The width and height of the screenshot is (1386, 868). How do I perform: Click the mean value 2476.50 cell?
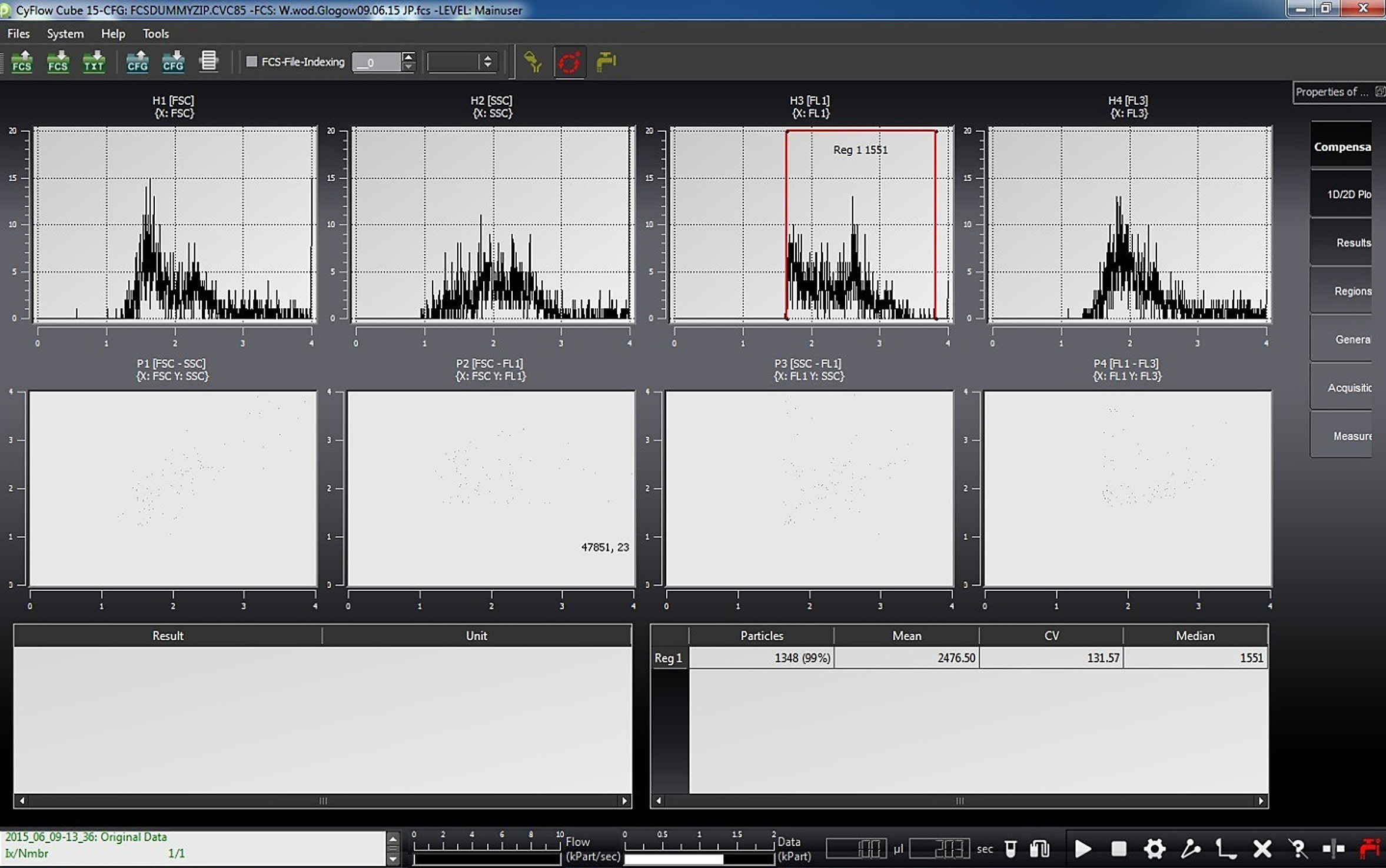pyautogui.click(x=906, y=658)
